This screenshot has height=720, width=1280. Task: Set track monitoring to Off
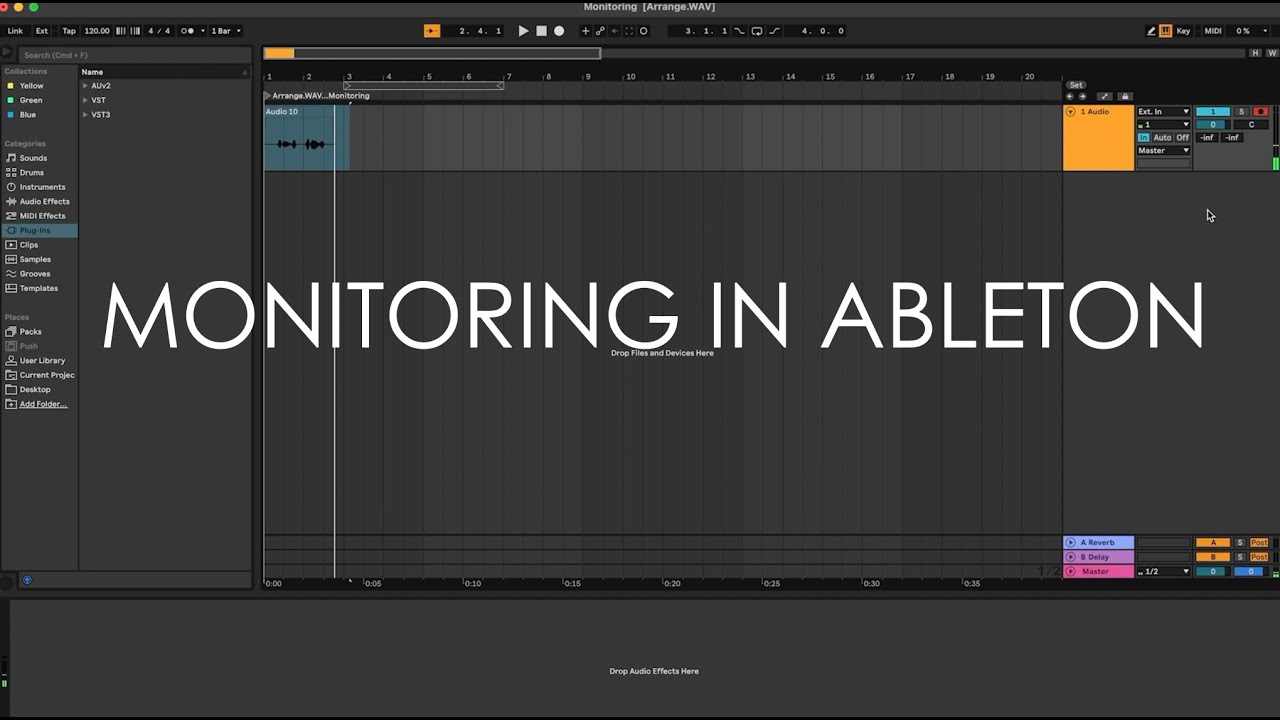[x=1182, y=138]
